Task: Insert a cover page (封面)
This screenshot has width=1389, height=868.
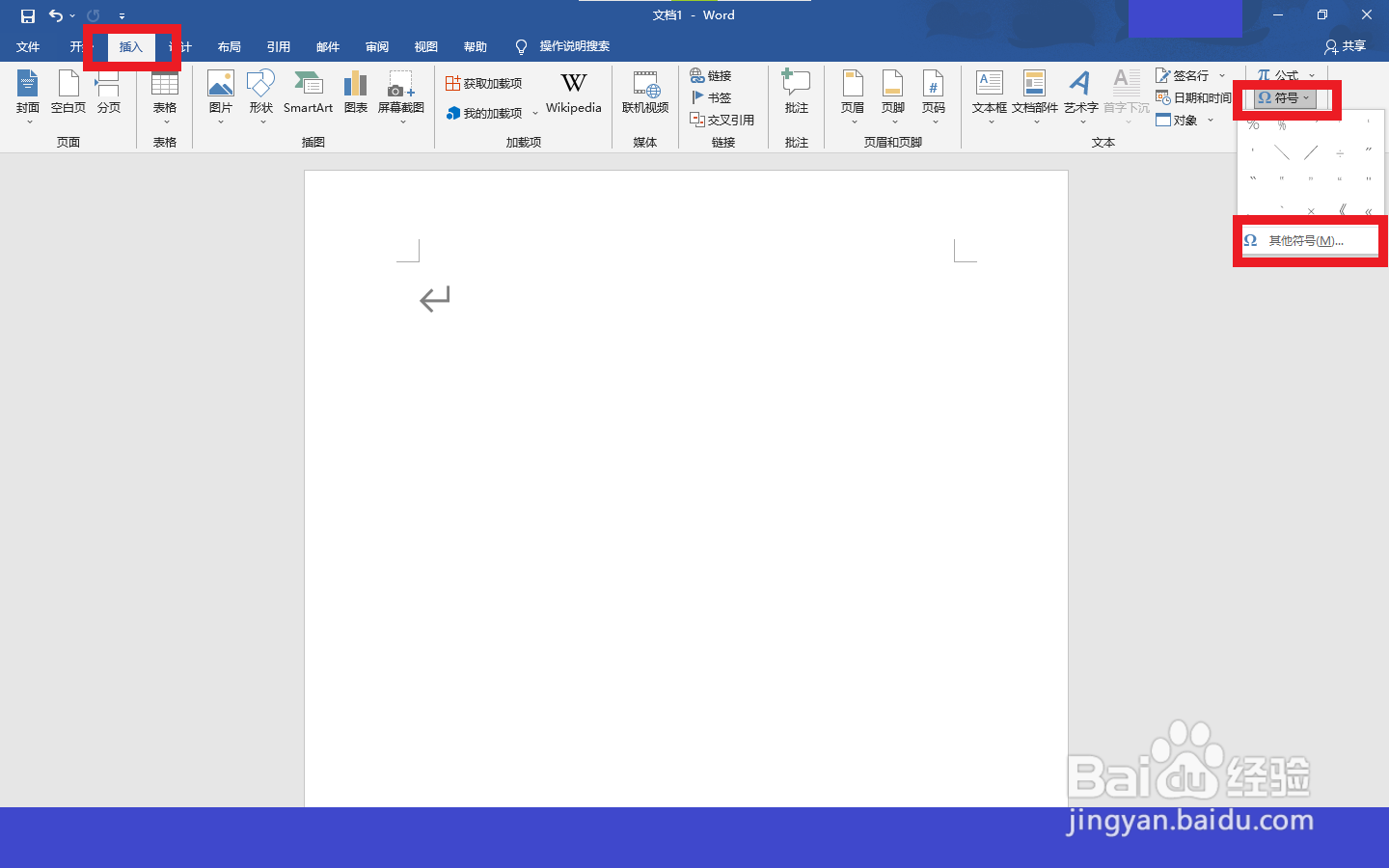Action: coord(28,95)
